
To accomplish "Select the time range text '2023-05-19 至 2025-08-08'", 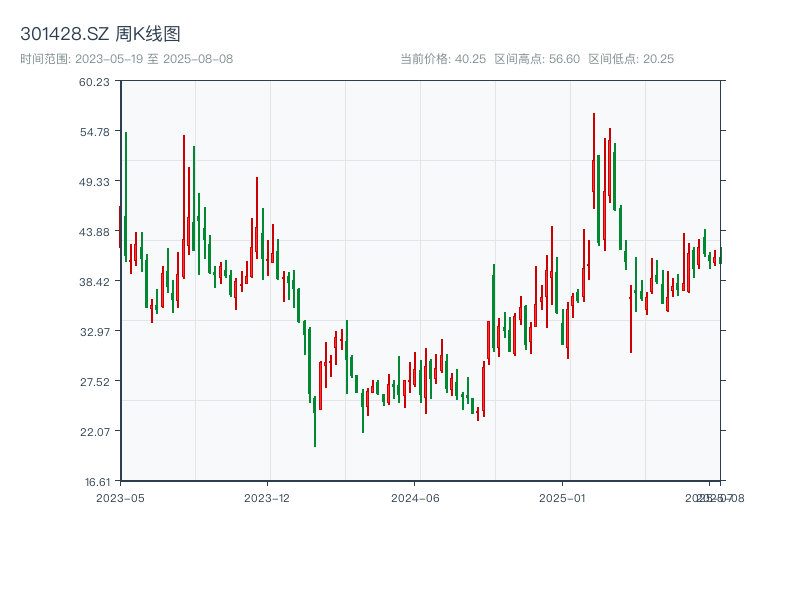I will pyautogui.click(x=154, y=59).
